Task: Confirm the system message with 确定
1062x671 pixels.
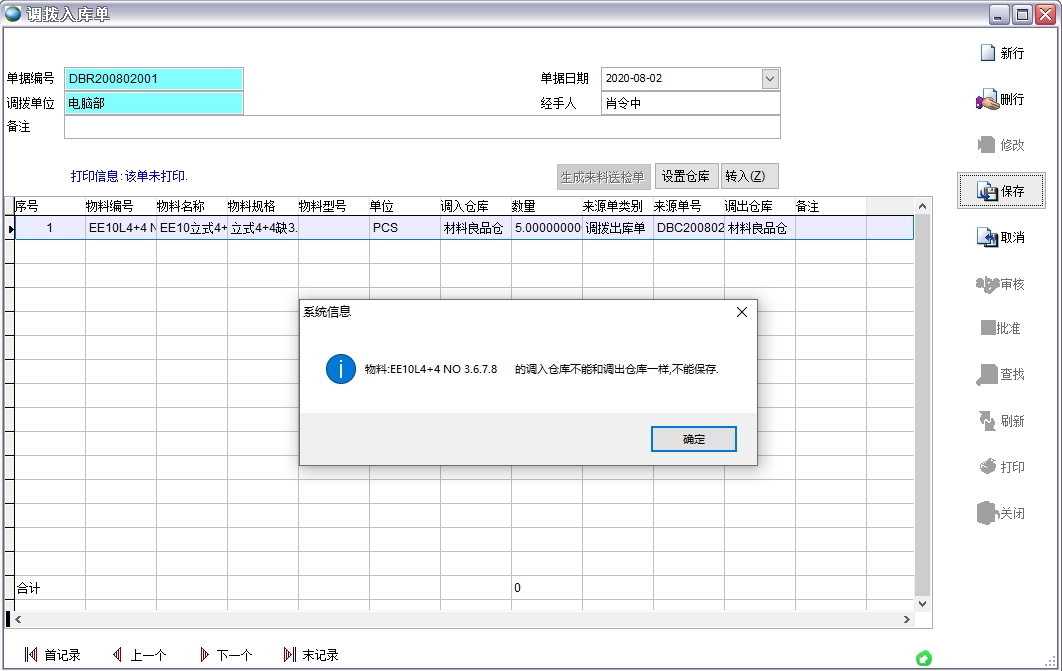Action: pyautogui.click(x=693, y=438)
